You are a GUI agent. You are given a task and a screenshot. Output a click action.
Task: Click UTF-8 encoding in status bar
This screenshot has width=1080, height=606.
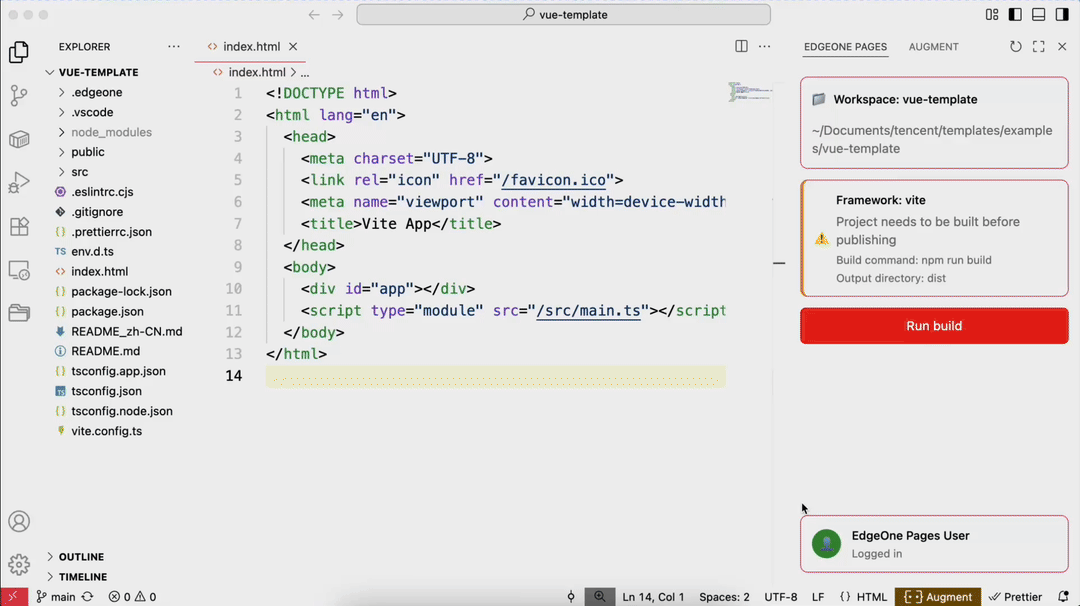tap(781, 596)
